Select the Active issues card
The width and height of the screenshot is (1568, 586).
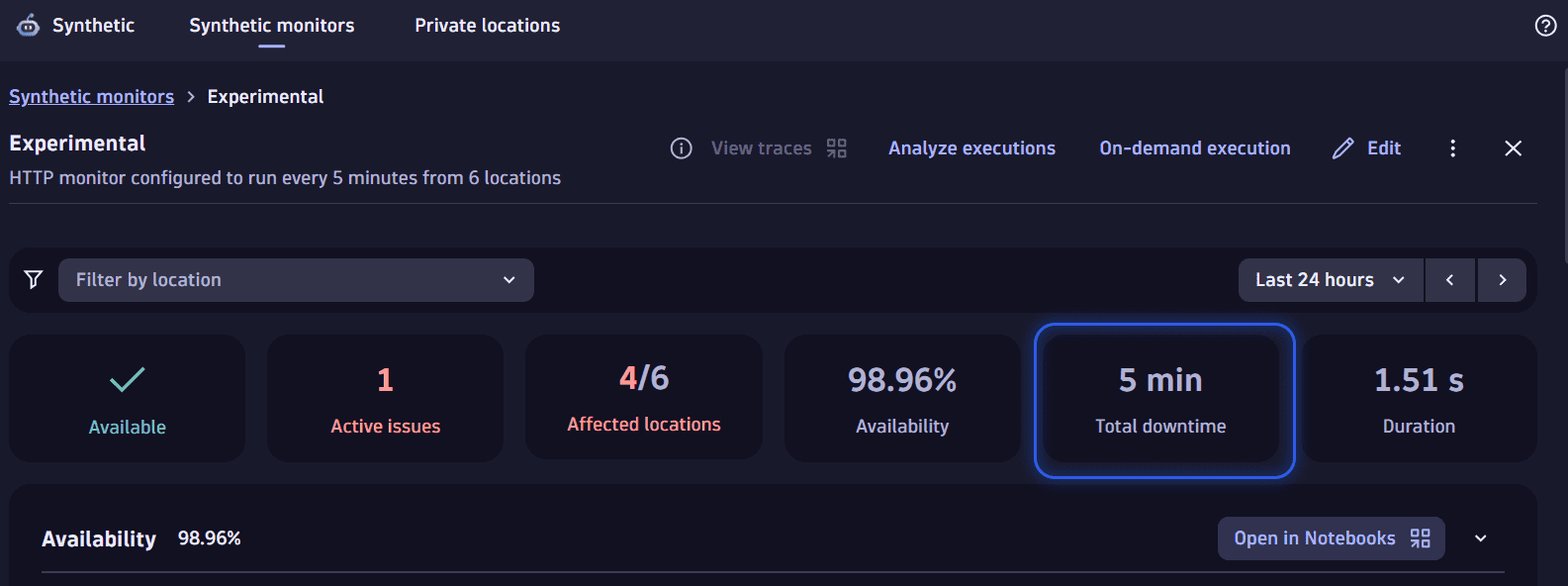point(385,398)
